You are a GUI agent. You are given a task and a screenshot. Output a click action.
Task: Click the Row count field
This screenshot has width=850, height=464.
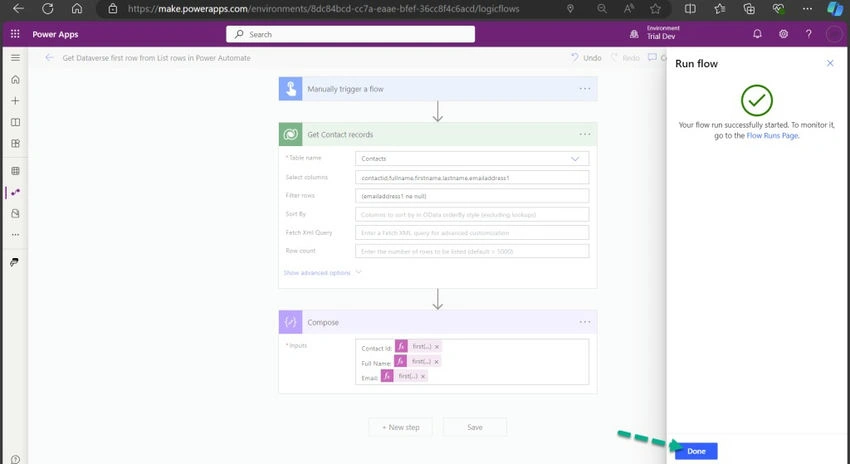coord(472,252)
